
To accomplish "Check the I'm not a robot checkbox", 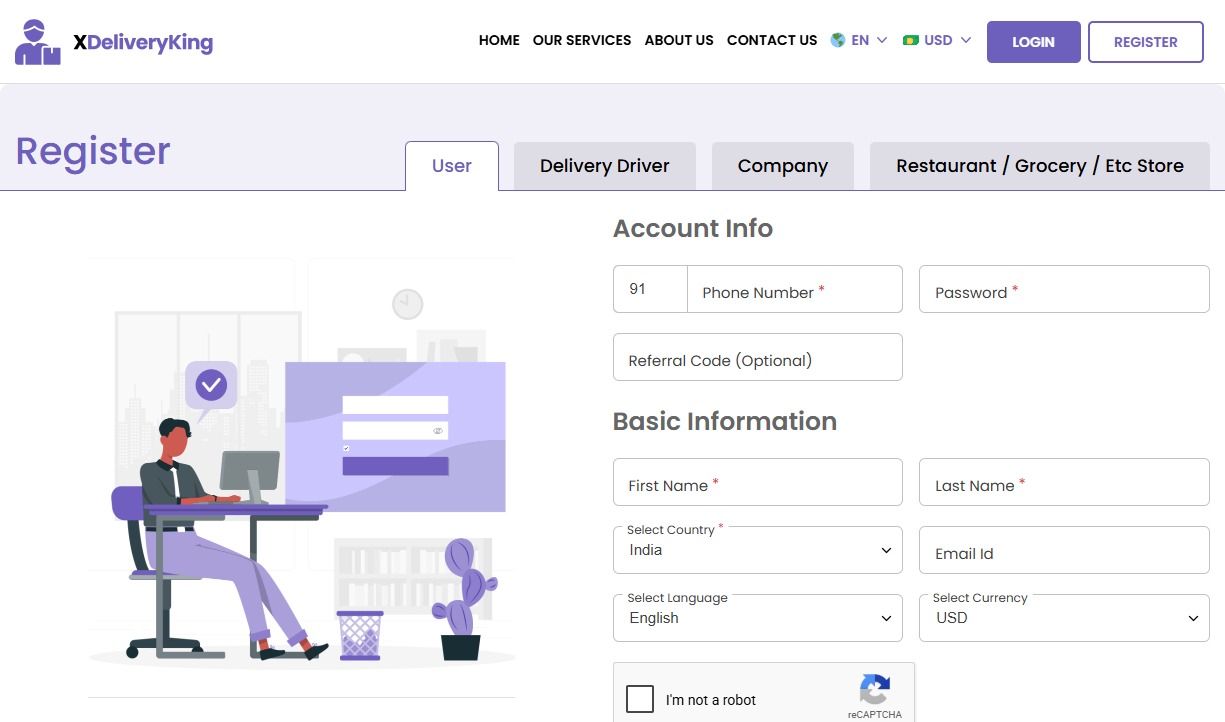I will click(640, 699).
